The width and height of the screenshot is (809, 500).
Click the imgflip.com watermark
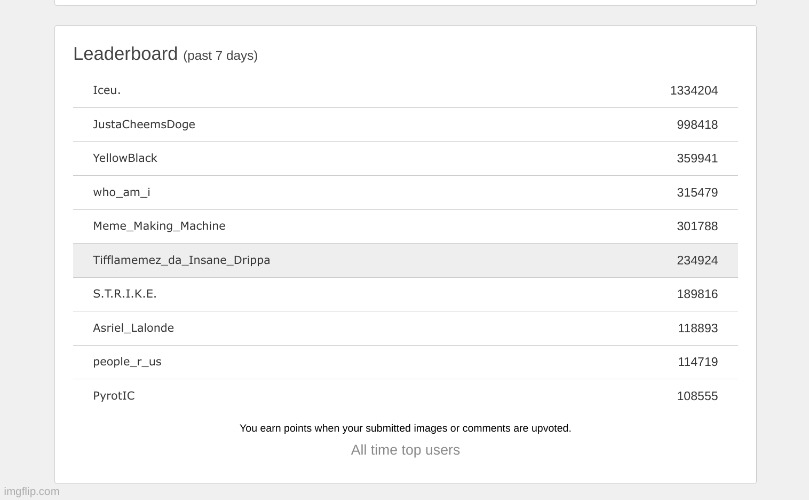pos(32,491)
